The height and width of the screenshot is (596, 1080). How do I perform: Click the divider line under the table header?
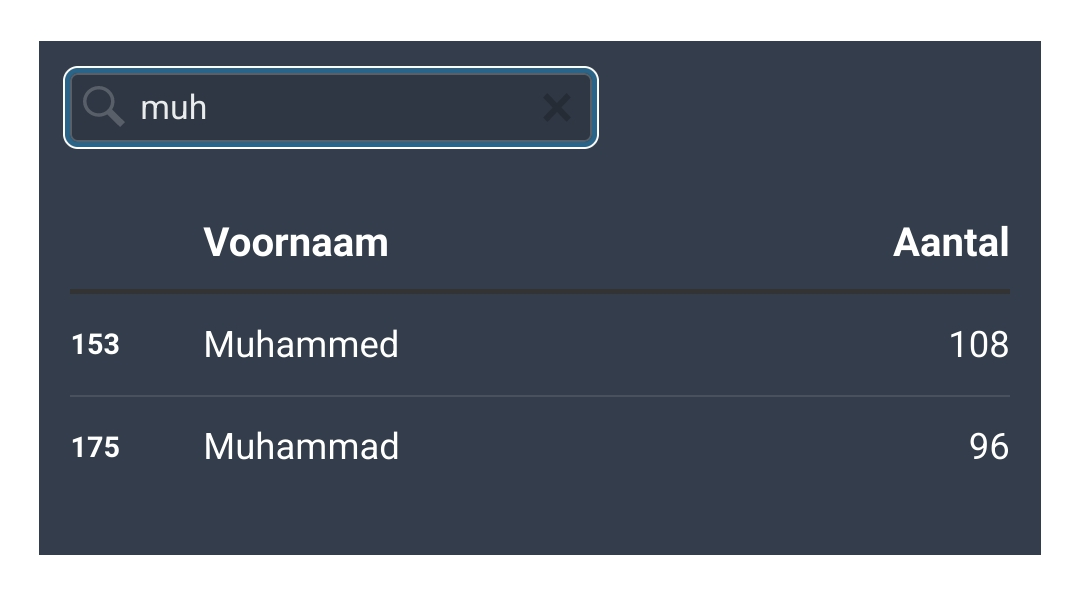540,292
